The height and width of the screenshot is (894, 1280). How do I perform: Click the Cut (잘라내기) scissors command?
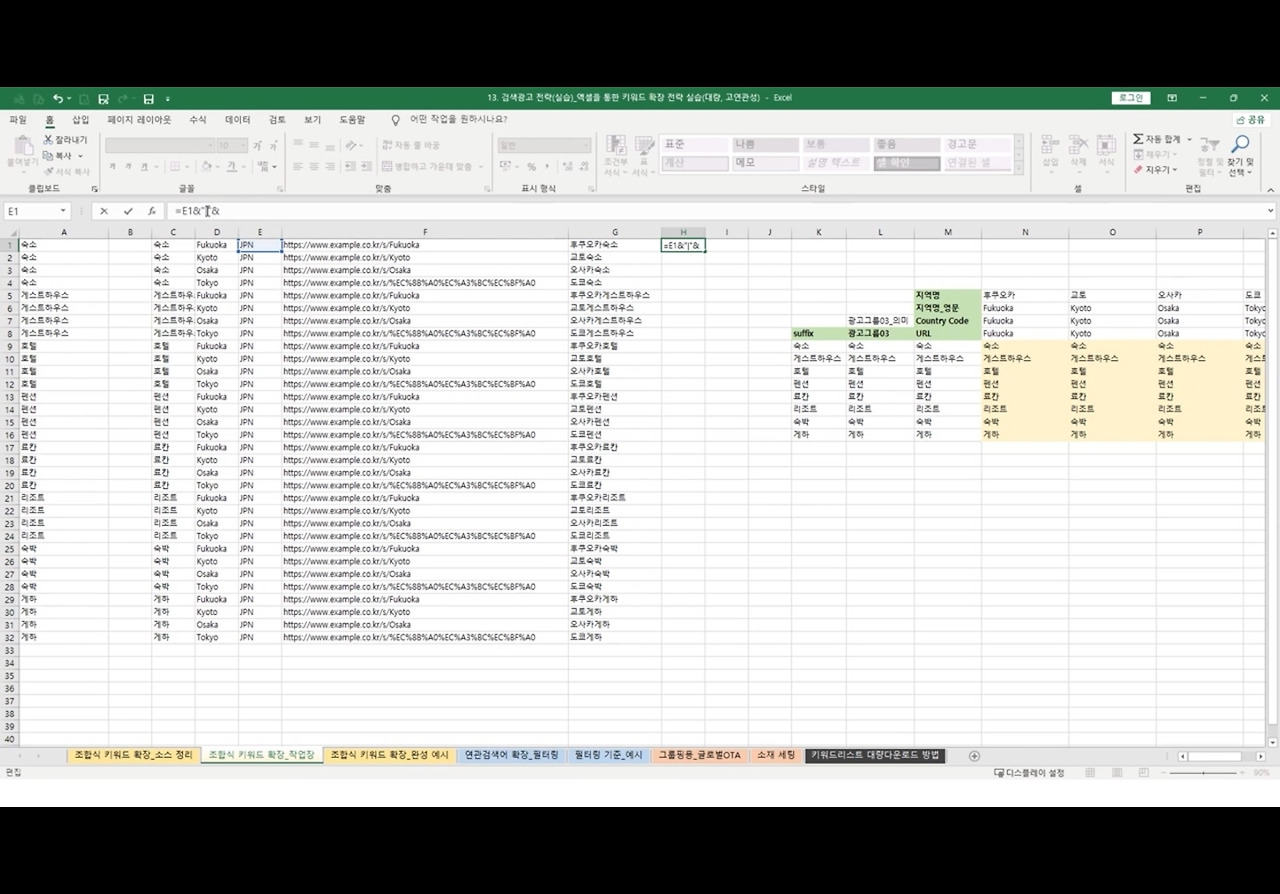point(66,140)
